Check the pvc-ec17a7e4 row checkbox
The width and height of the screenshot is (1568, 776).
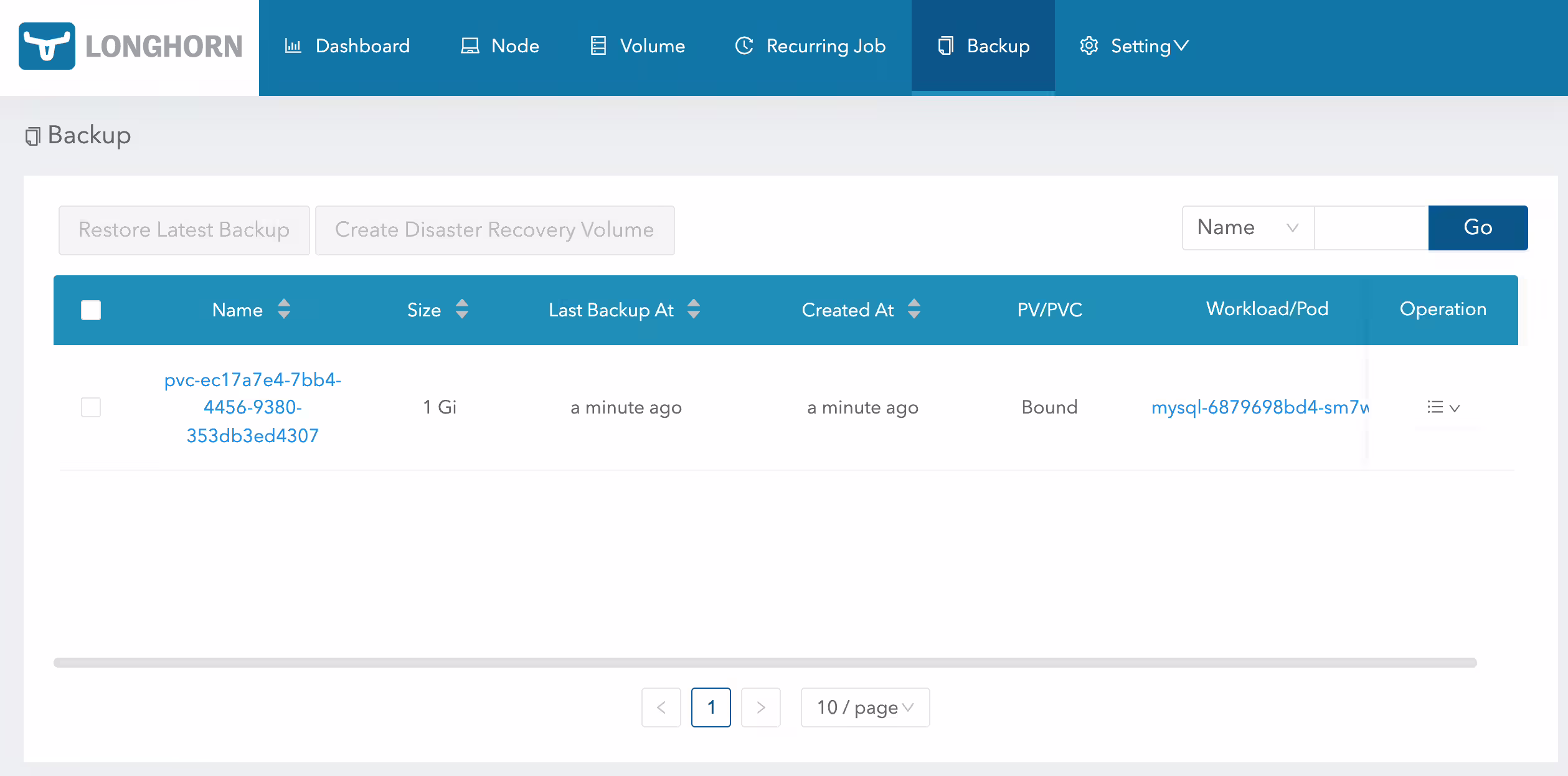91,407
